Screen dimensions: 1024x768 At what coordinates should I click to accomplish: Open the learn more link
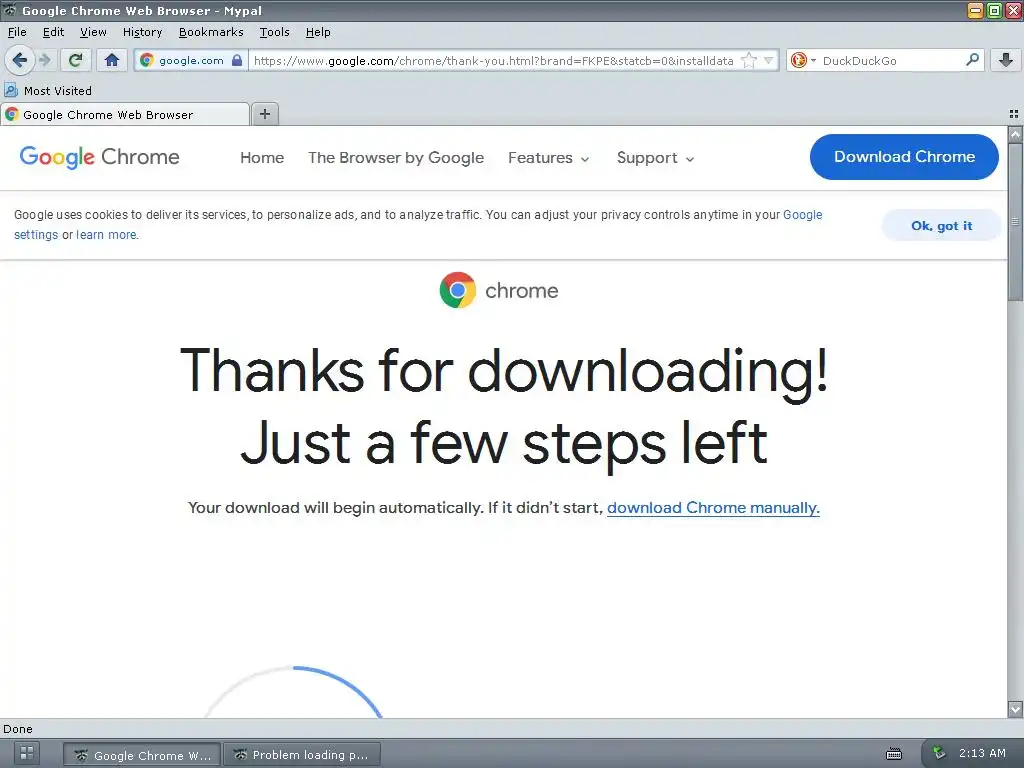pyautogui.click(x=106, y=234)
